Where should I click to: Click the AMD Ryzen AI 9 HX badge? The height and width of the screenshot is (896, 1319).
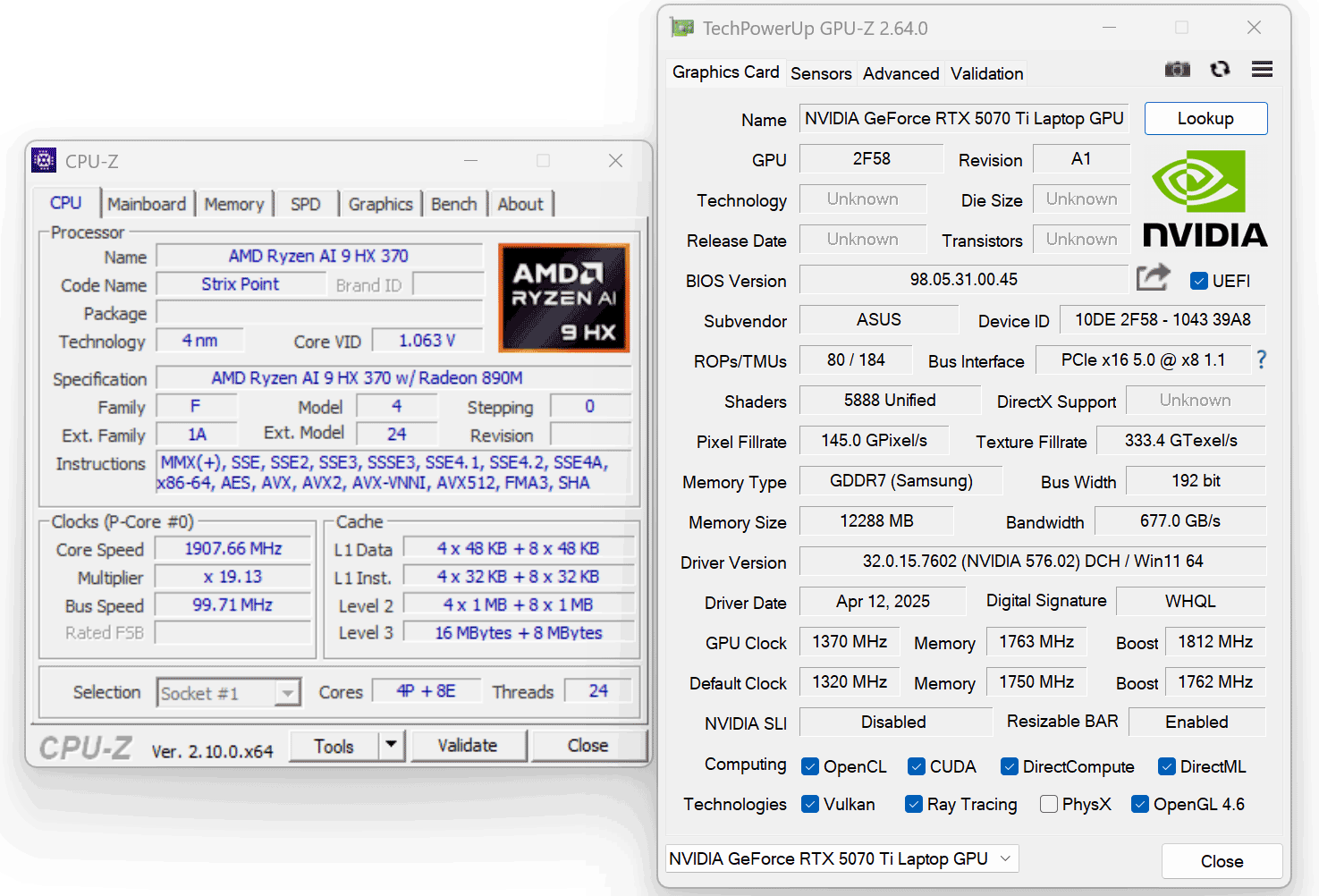(563, 298)
